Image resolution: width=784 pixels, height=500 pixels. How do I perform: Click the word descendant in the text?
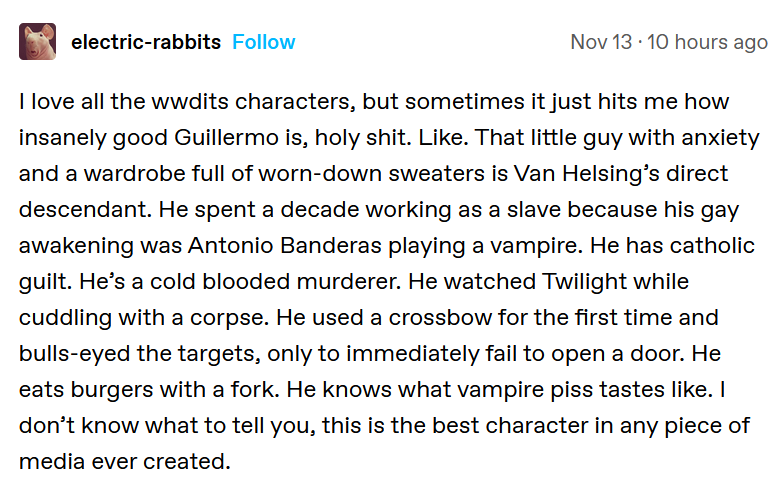tap(85, 210)
